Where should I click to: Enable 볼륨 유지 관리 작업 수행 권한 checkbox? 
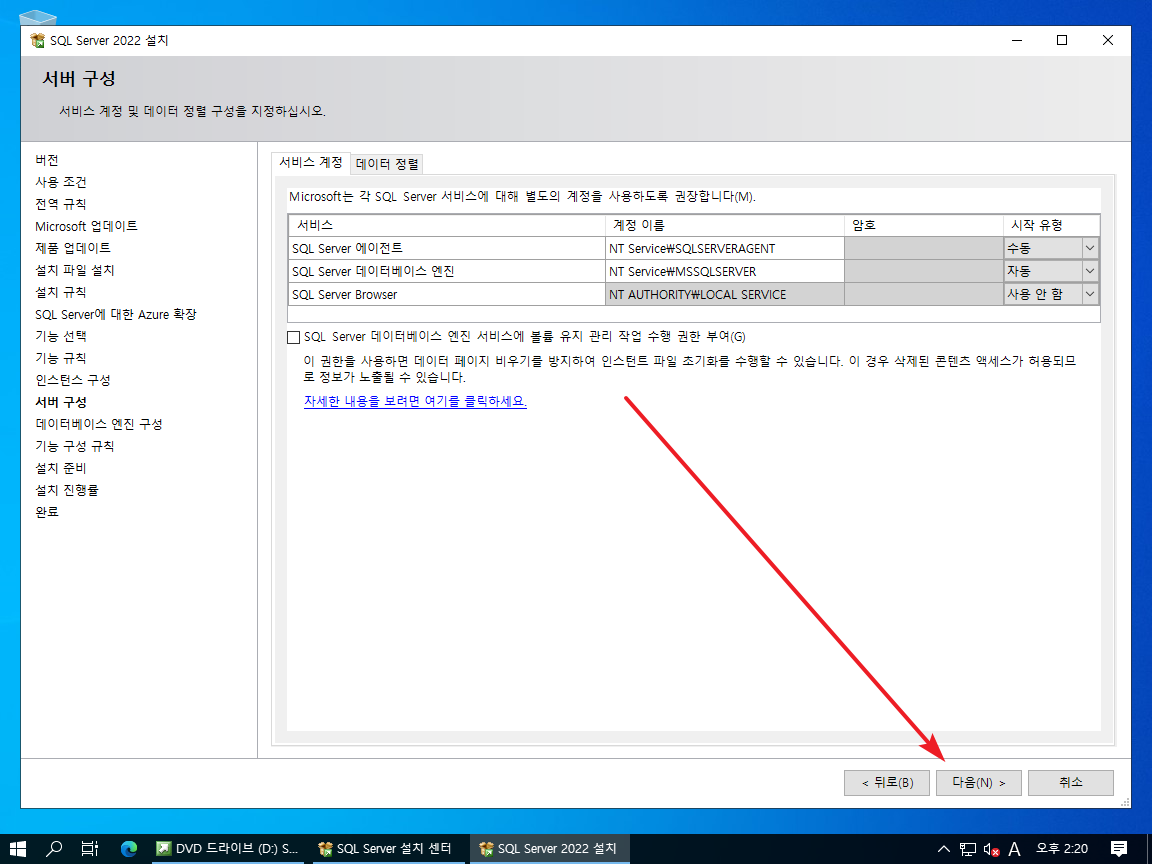coord(293,337)
